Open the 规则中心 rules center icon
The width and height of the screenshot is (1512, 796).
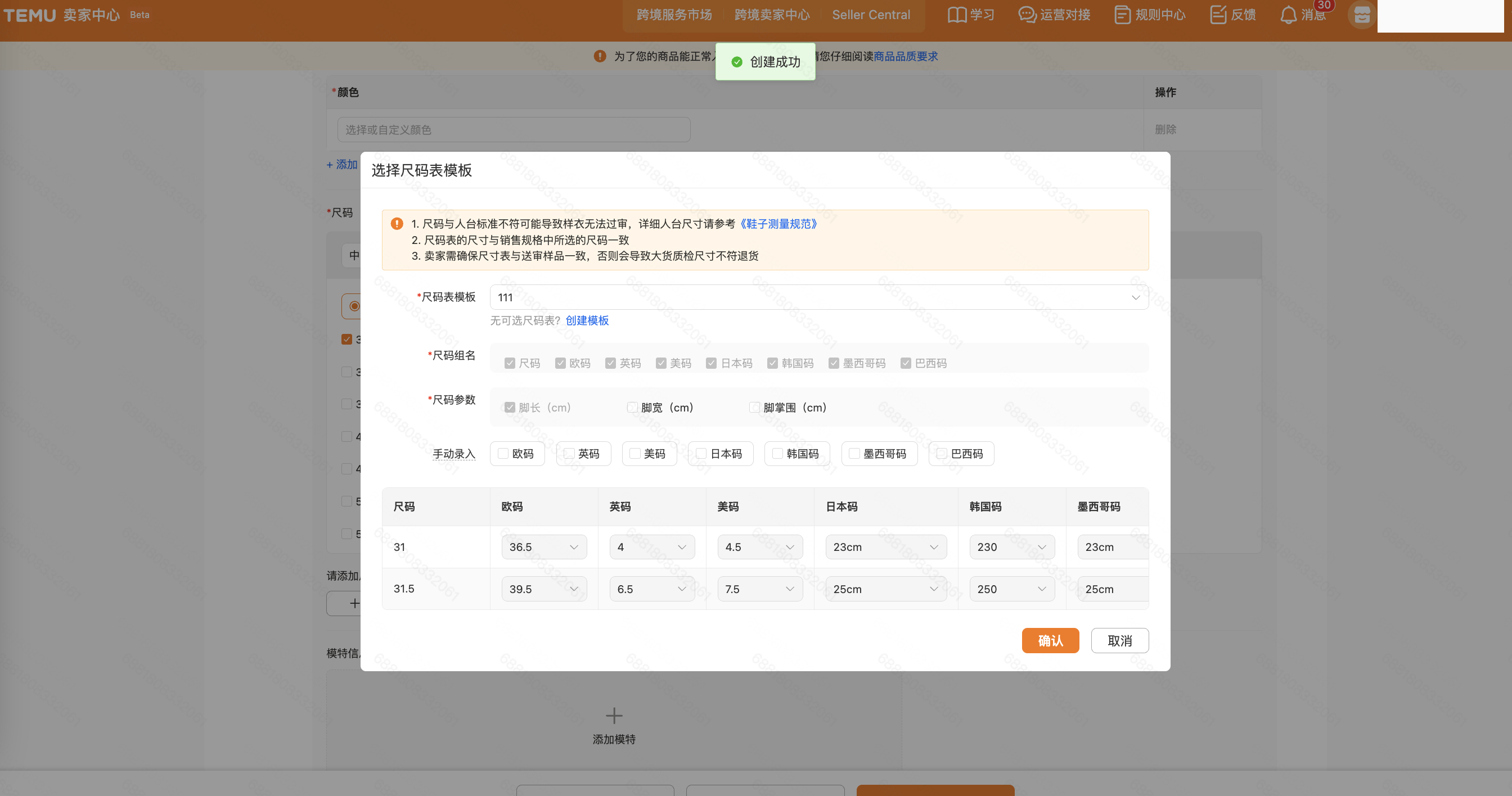(x=1122, y=15)
